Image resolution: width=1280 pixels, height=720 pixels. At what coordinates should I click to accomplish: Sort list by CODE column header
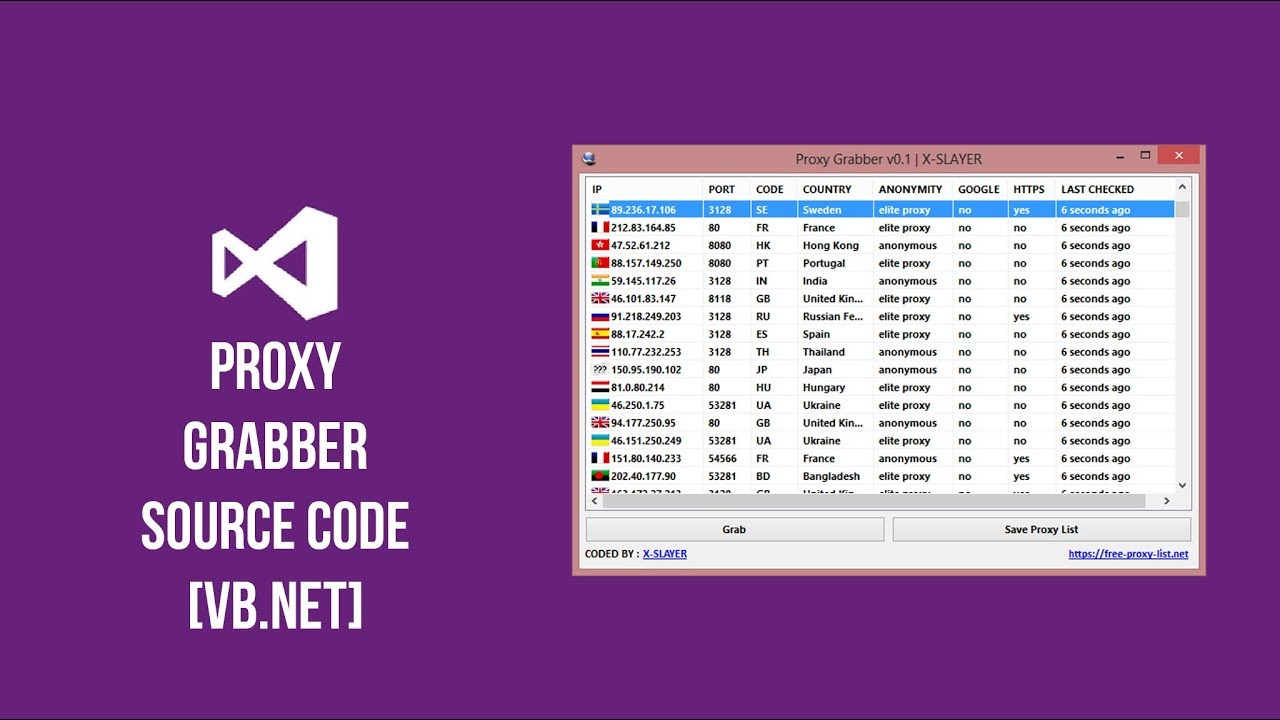click(x=774, y=189)
